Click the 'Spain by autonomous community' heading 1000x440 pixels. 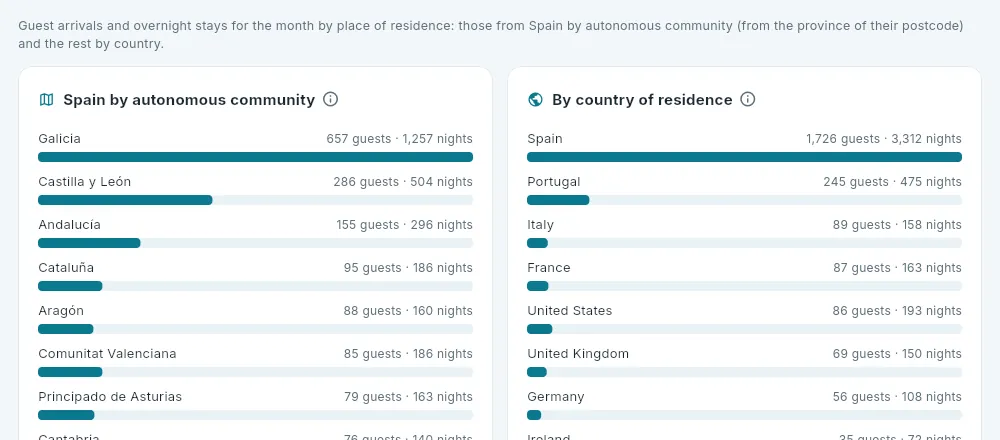[x=189, y=99]
